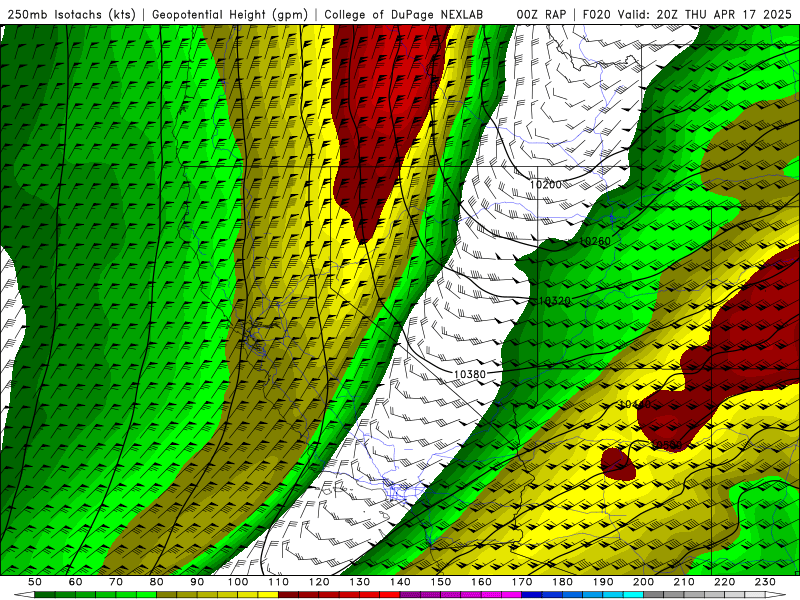Select the 10380 height contour label
This screenshot has width=800, height=600.
pyautogui.click(x=469, y=374)
